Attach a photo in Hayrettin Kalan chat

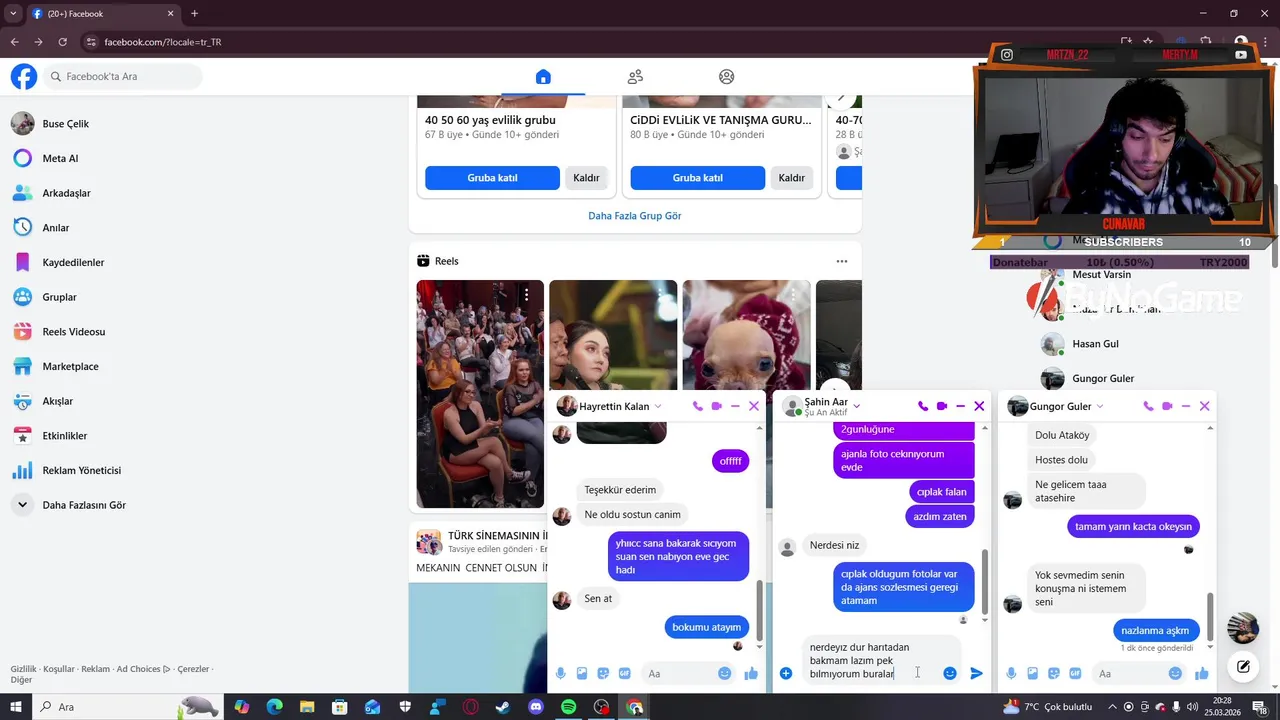[582, 674]
